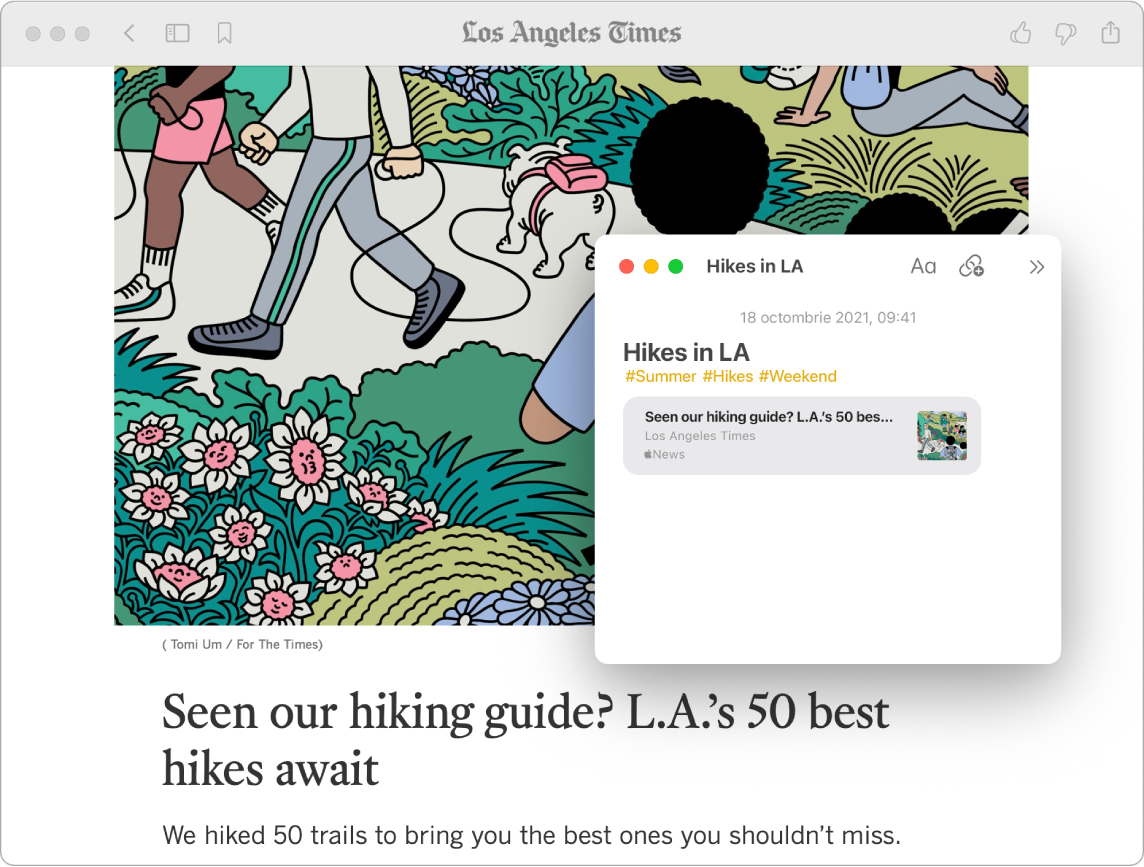Open the #Summer tag

click(660, 376)
